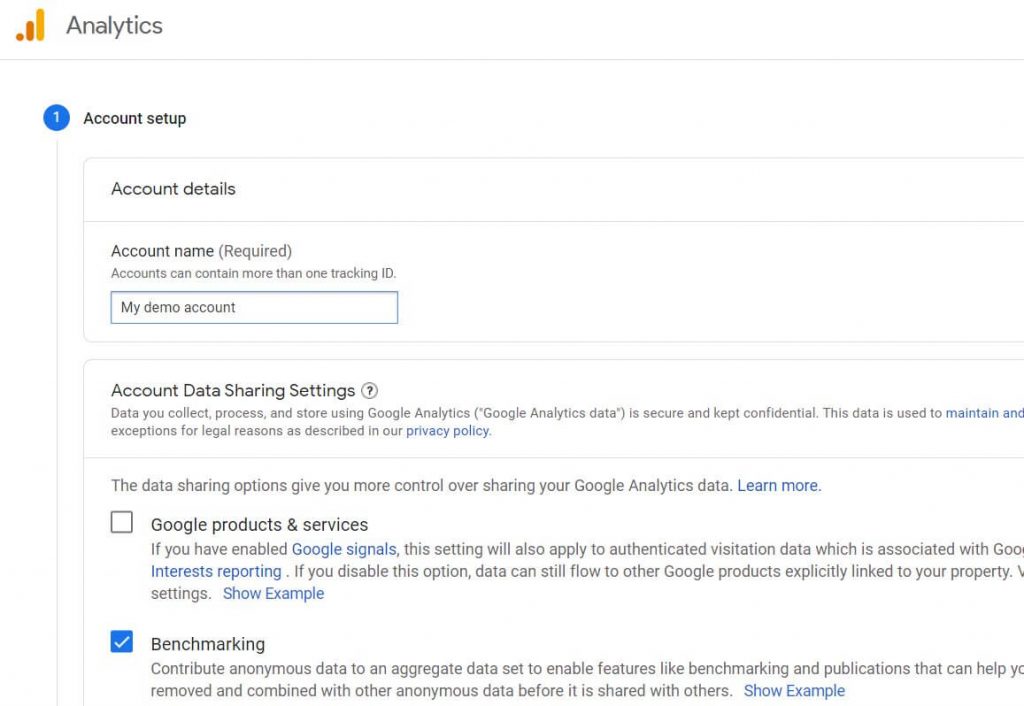Click the Learn more link

click(778, 485)
